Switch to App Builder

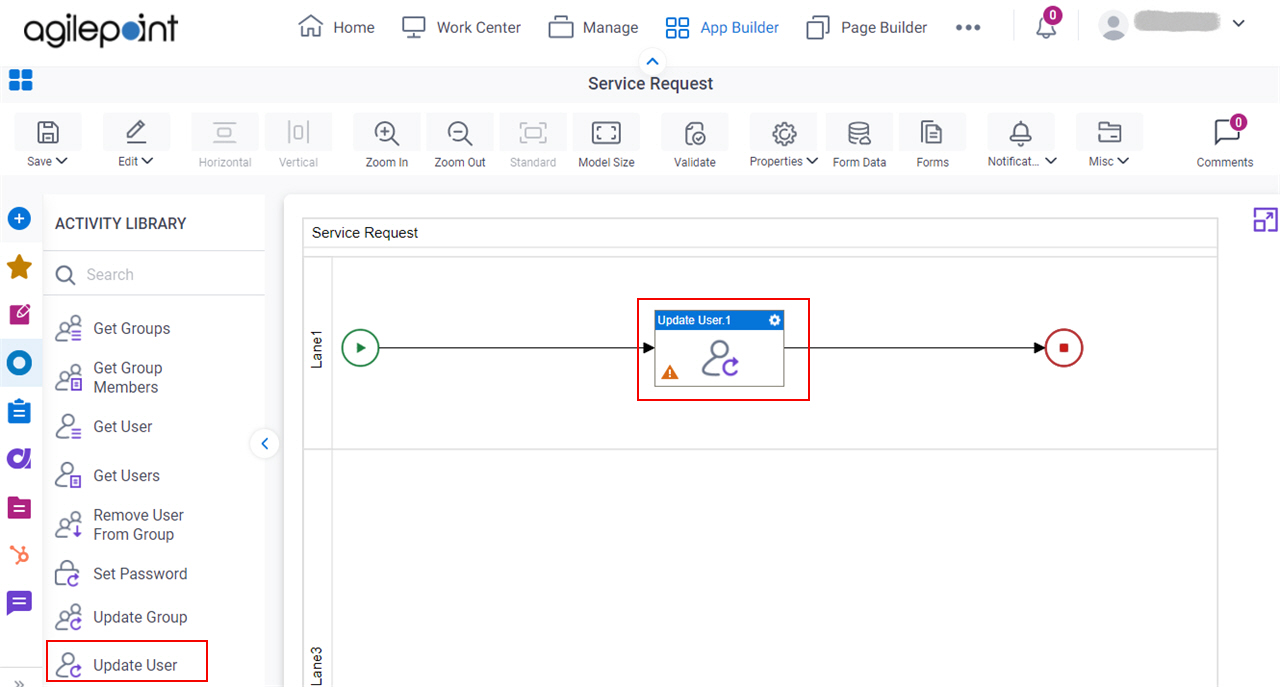pos(722,27)
